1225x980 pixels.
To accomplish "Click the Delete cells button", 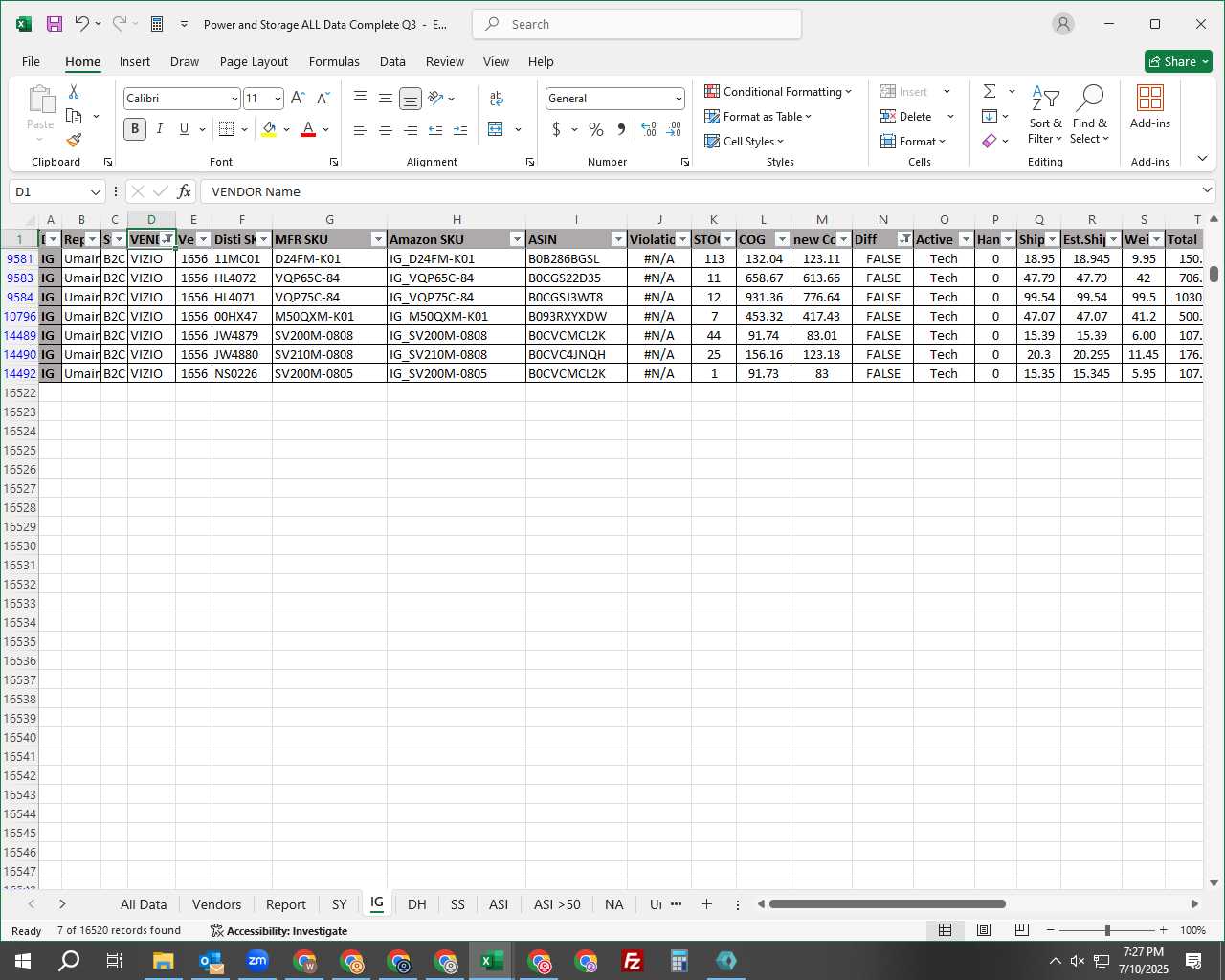I will click(x=906, y=117).
